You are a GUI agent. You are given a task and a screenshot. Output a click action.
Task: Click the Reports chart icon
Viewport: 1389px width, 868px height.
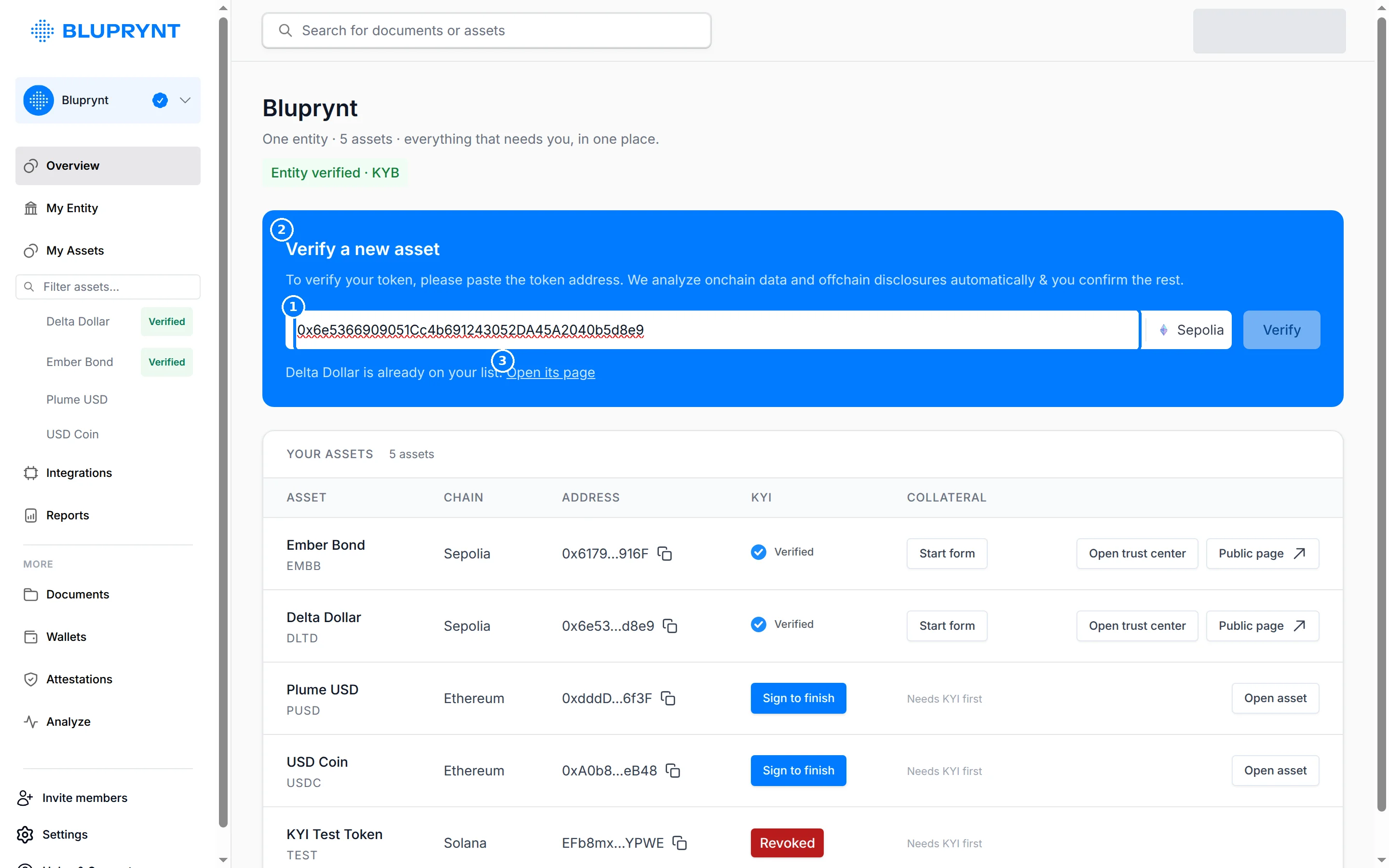point(31,515)
